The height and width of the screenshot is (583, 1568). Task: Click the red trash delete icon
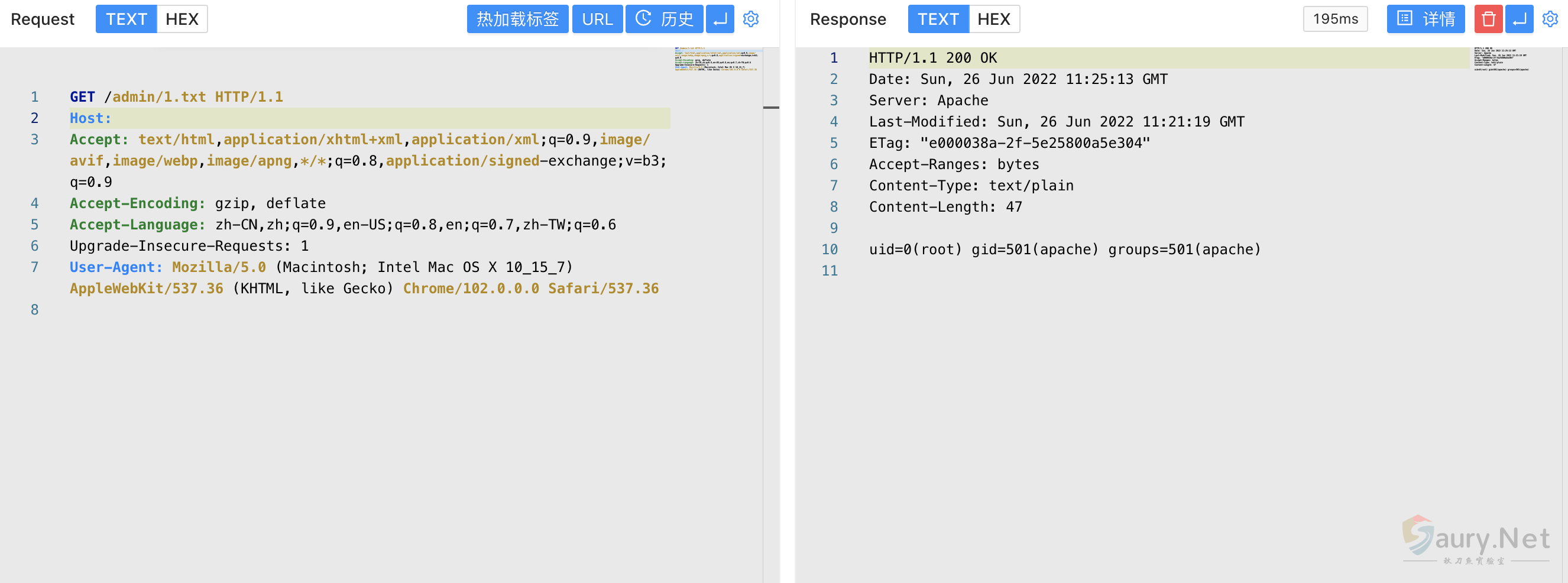tap(1488, 20)
